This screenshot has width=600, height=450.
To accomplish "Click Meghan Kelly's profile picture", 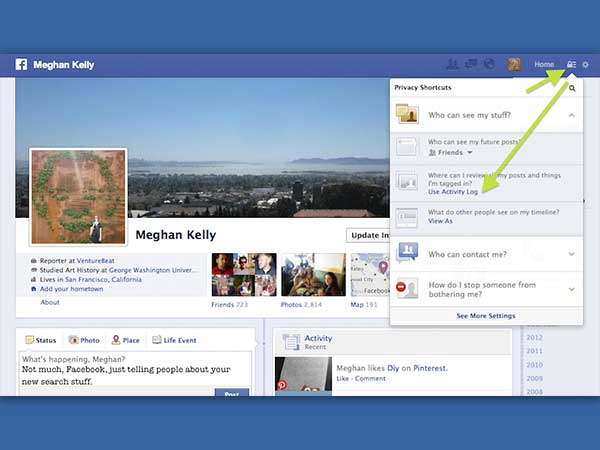I will point(78,197).
